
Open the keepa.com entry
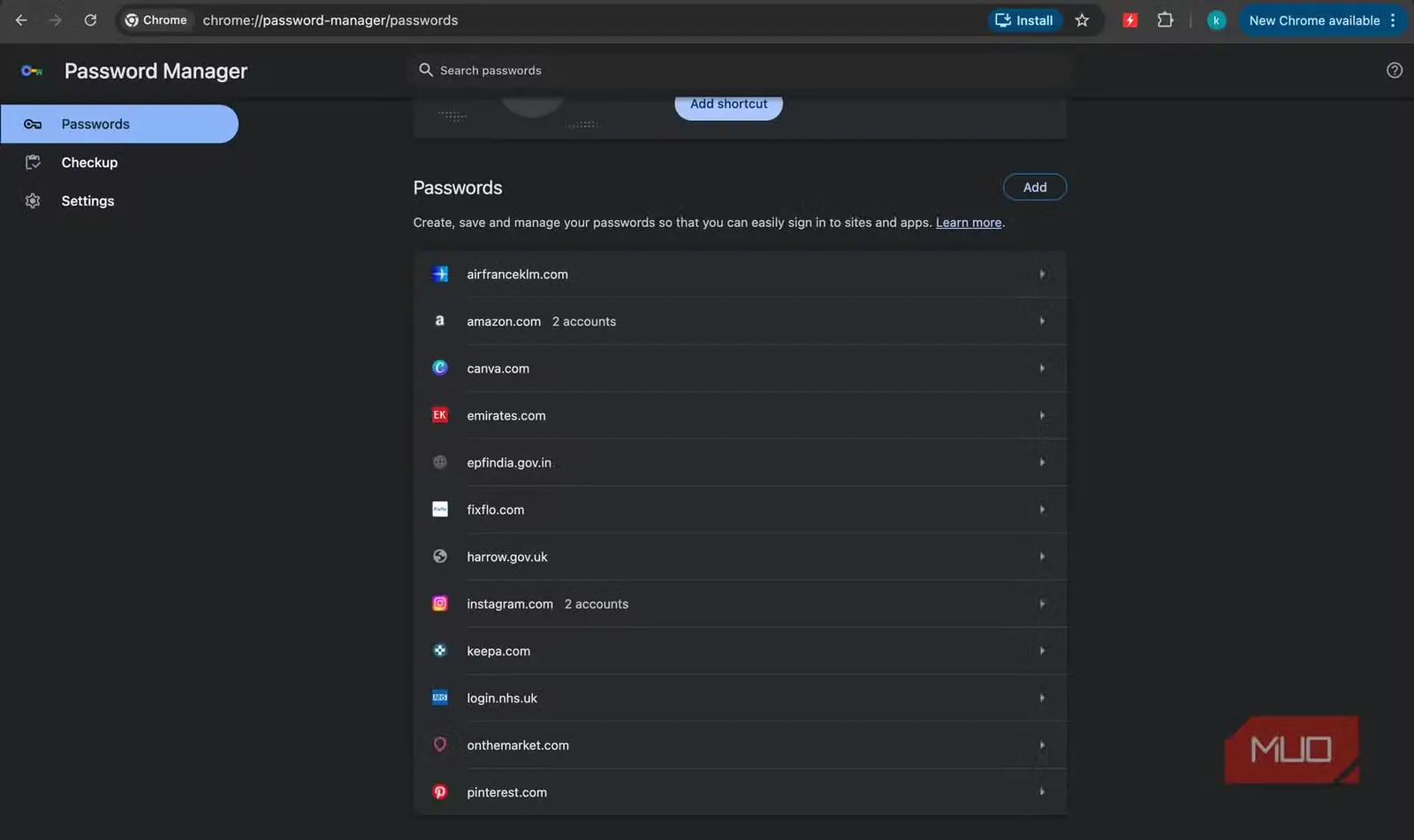click(x=741, y=651)
